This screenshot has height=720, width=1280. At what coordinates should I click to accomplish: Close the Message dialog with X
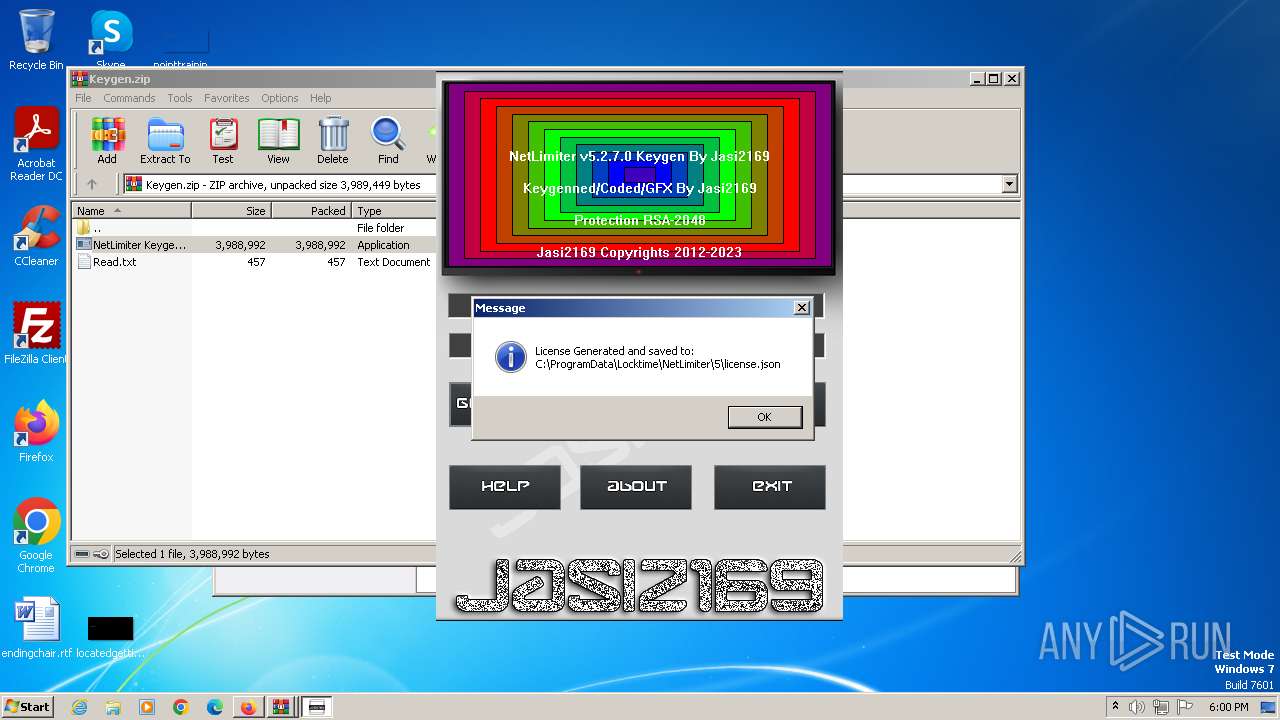(x=801, y=308)
